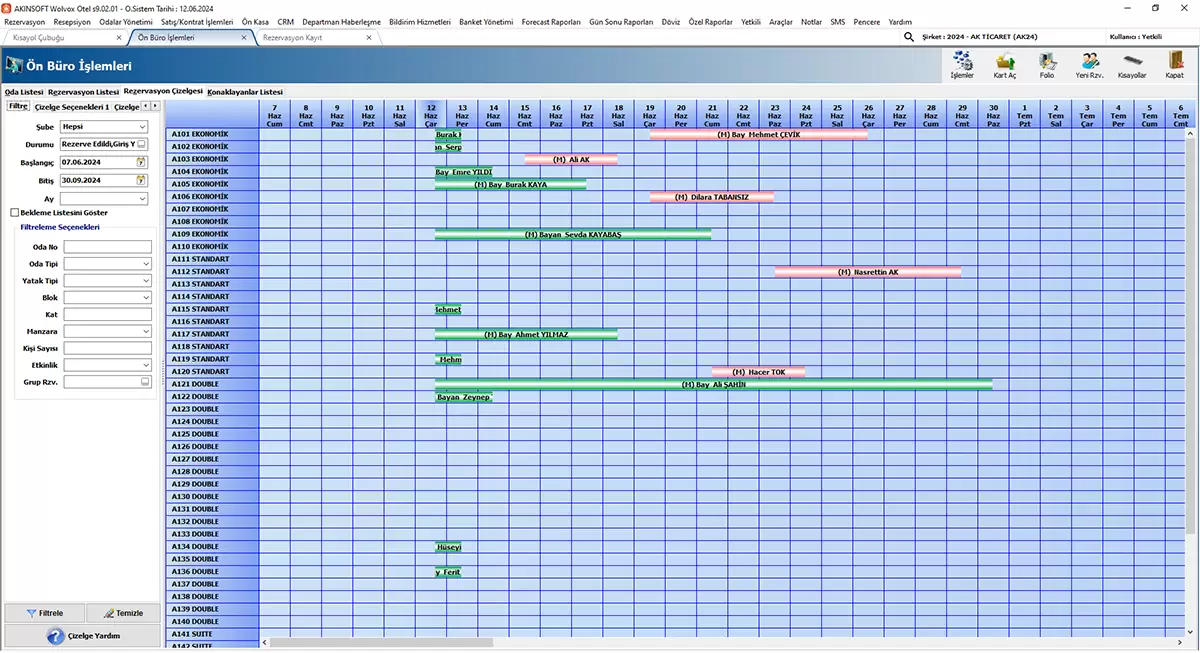Open the Başlangıç date calendar picker icon

coord(141,162)
